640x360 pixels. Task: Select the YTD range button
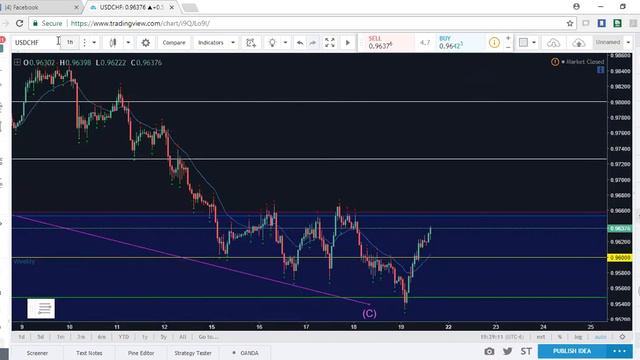(124, 337)
